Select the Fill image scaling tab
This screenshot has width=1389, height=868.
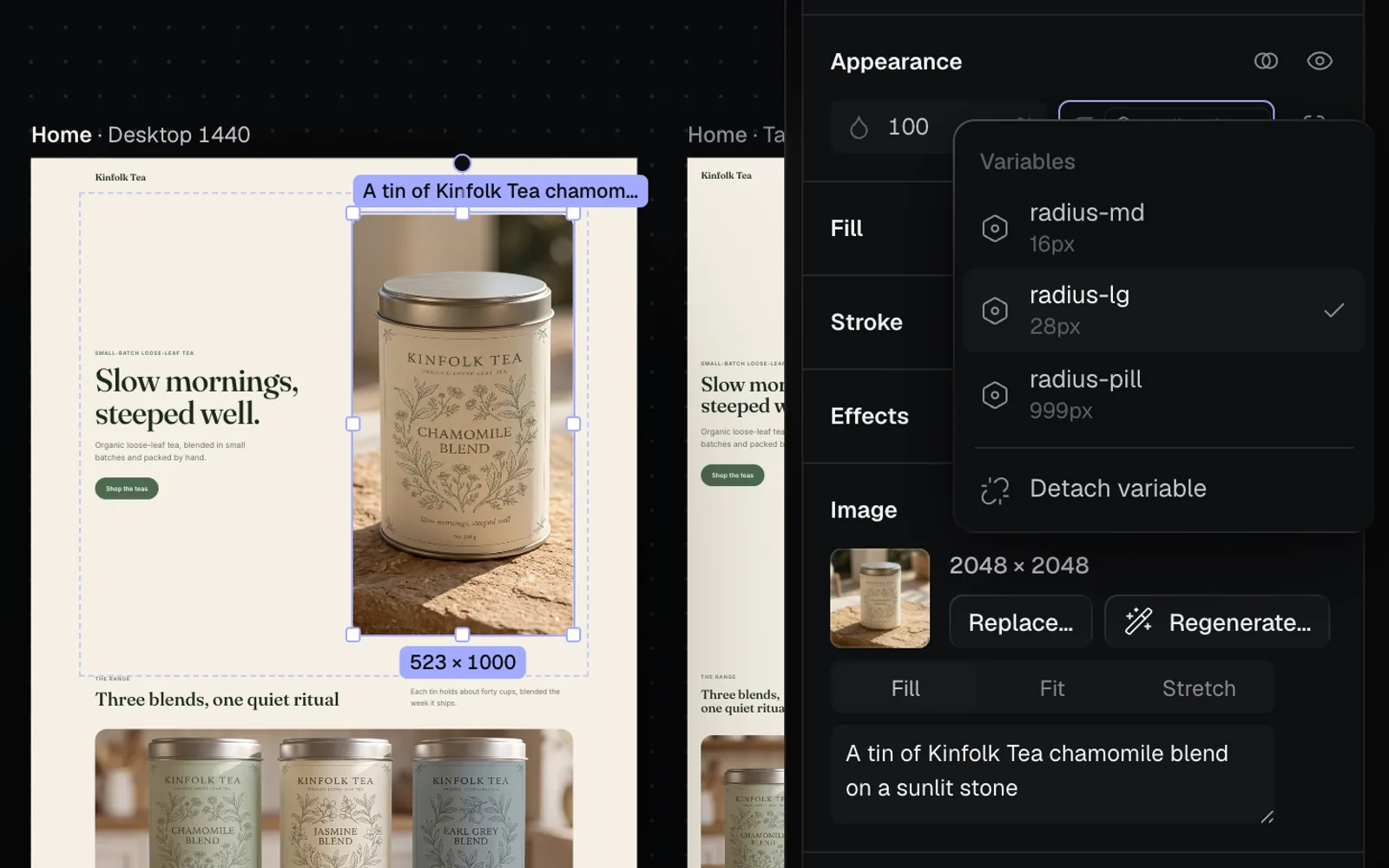[x=905, y=688]
